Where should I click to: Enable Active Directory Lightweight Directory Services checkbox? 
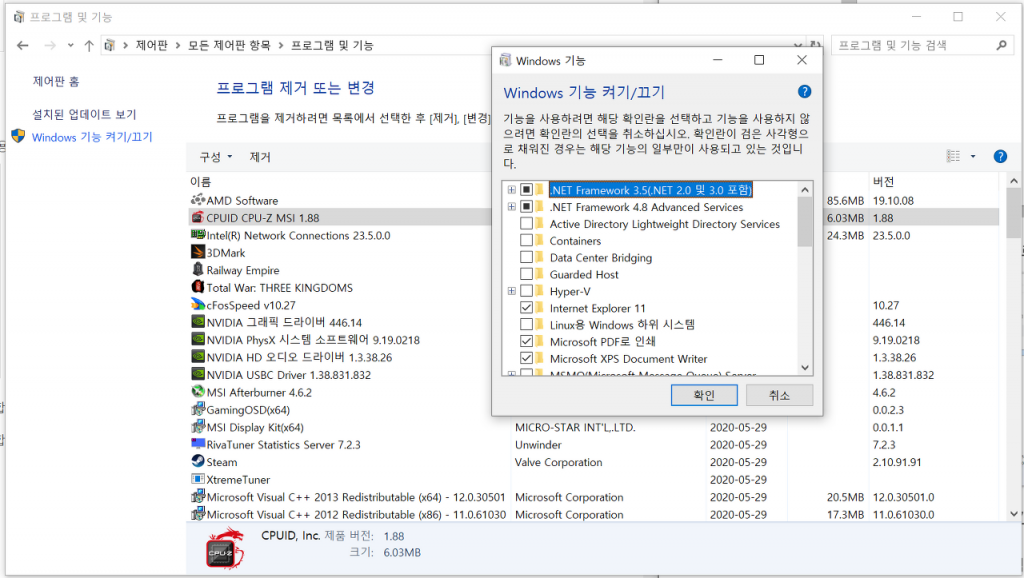tap(526, 224)
